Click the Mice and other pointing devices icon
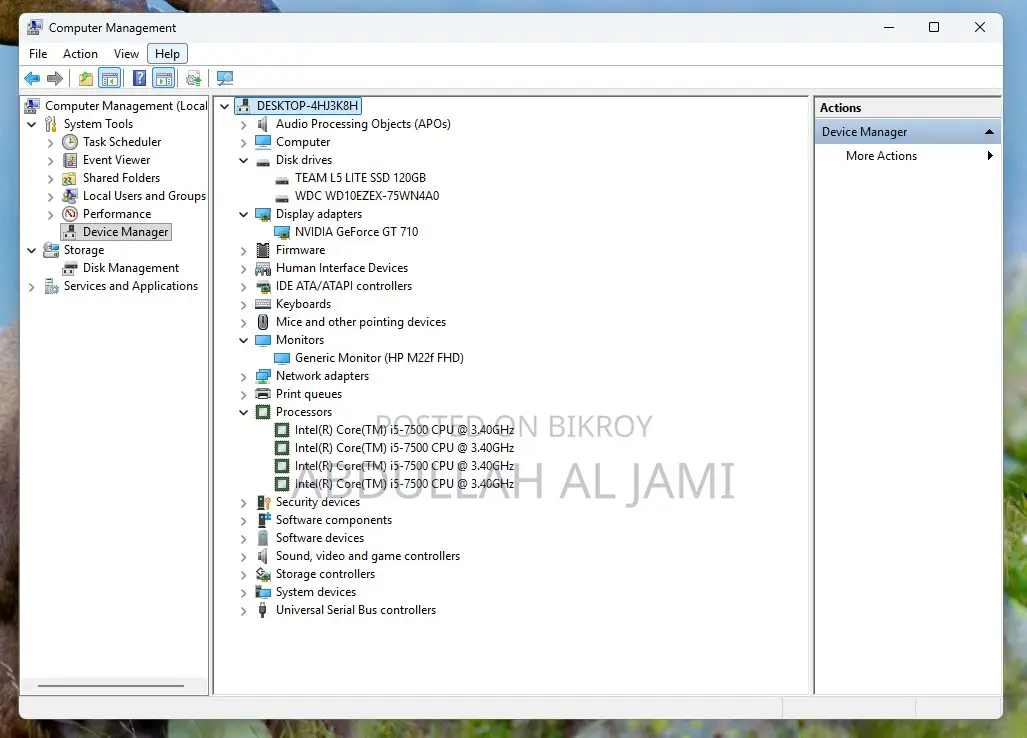 tap(263, 322)
